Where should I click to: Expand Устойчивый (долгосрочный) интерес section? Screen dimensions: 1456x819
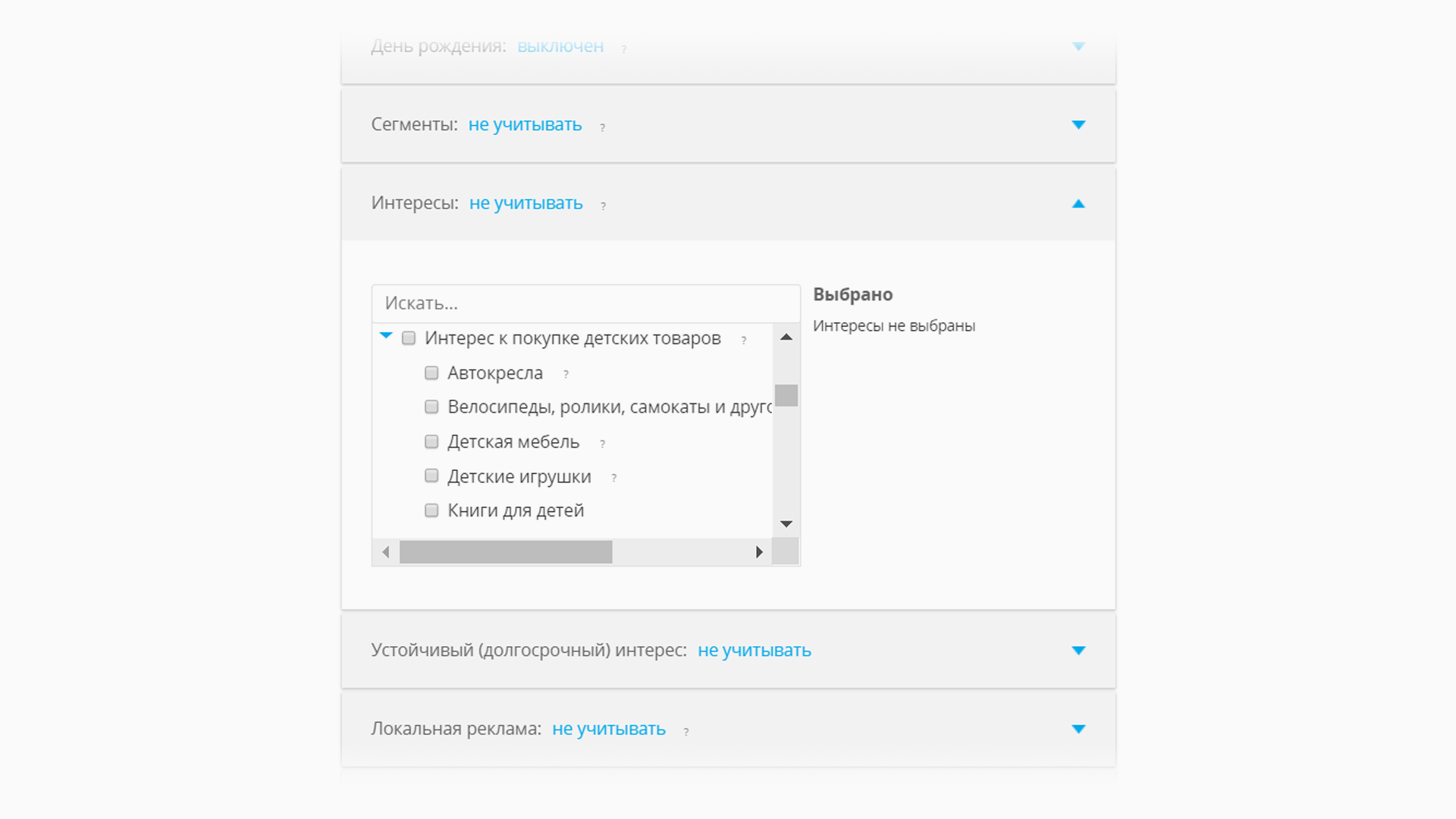pos(1078,651)
